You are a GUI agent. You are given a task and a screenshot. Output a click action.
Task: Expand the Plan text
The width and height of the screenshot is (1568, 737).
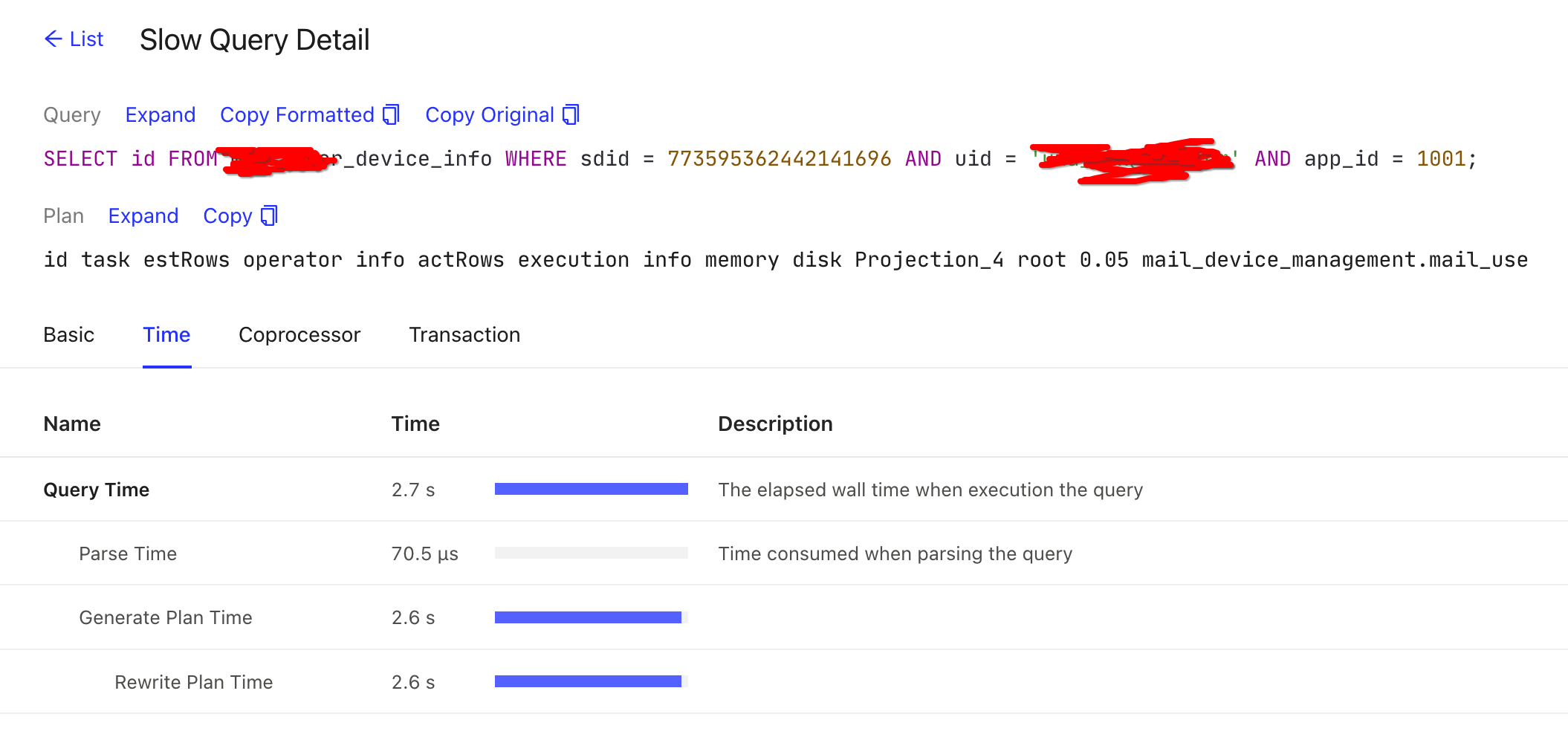[x=143, y=215]
